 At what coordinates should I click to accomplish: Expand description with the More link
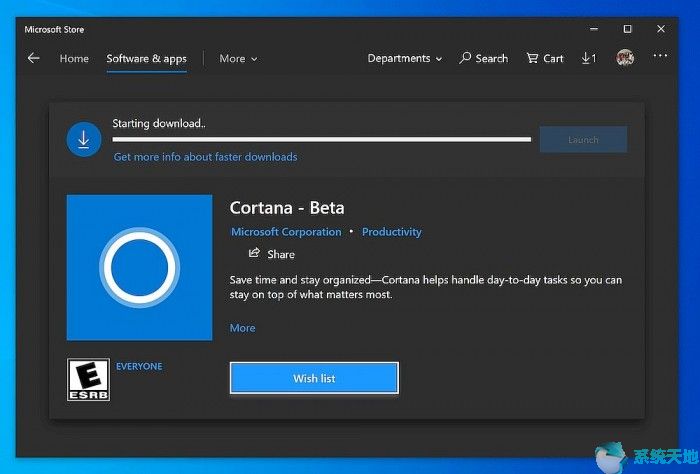point(242,328)
